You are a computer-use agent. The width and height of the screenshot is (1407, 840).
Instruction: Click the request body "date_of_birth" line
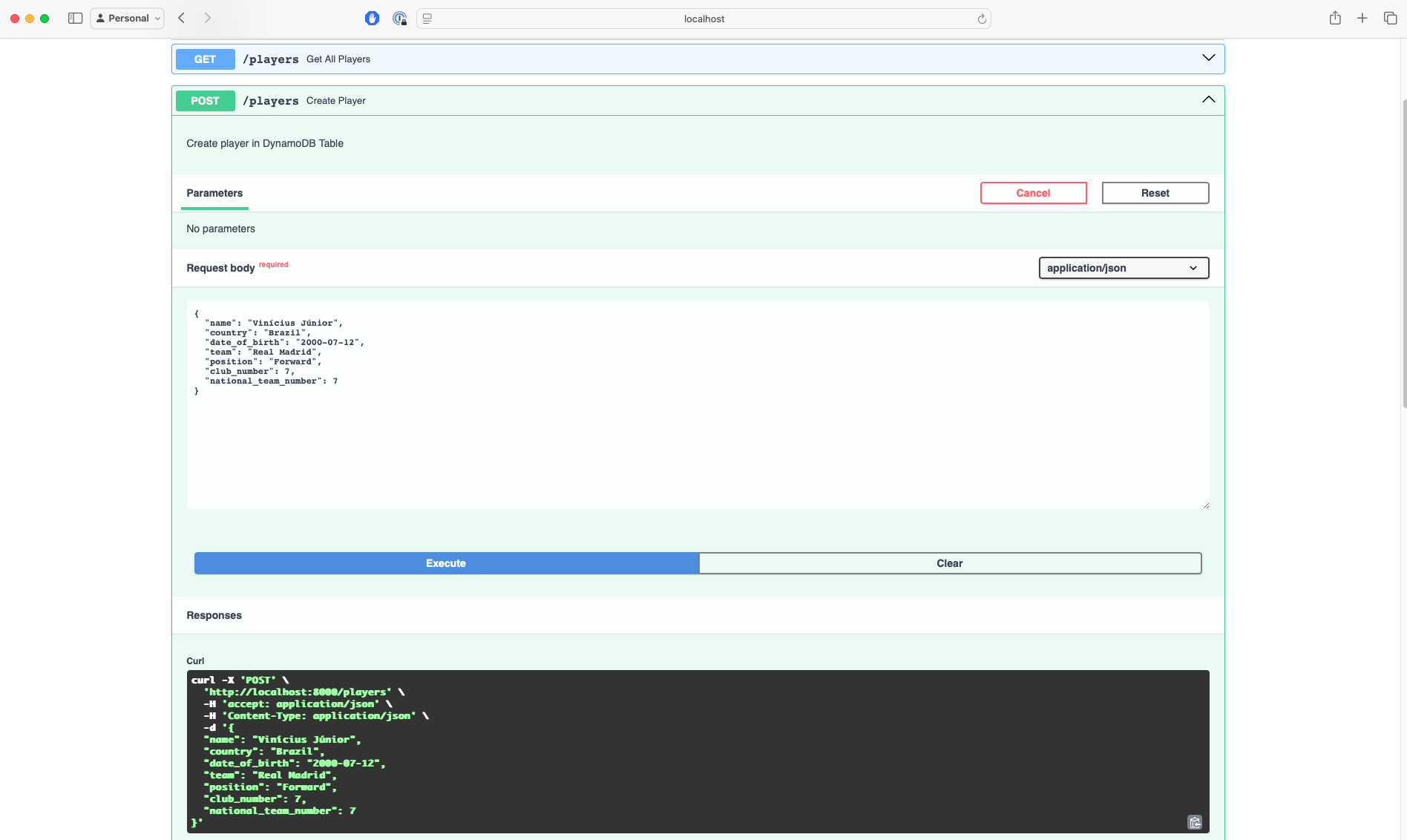[285, 342]
